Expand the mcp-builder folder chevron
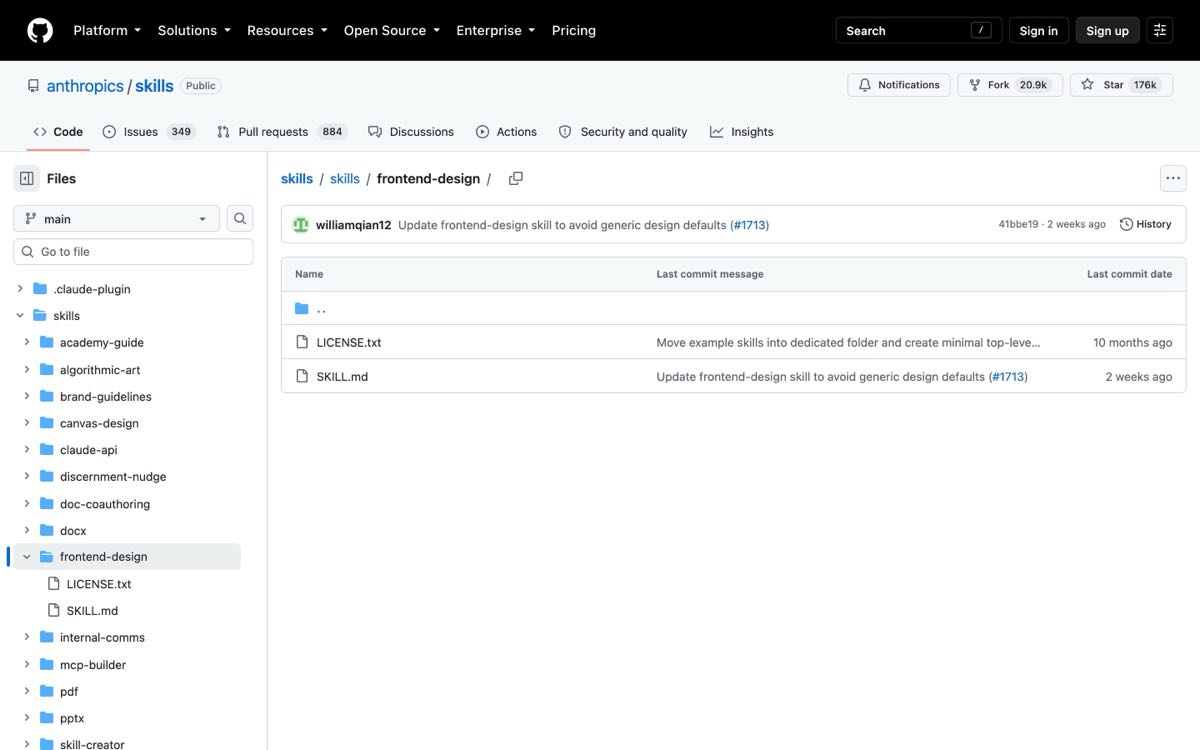 27,665
